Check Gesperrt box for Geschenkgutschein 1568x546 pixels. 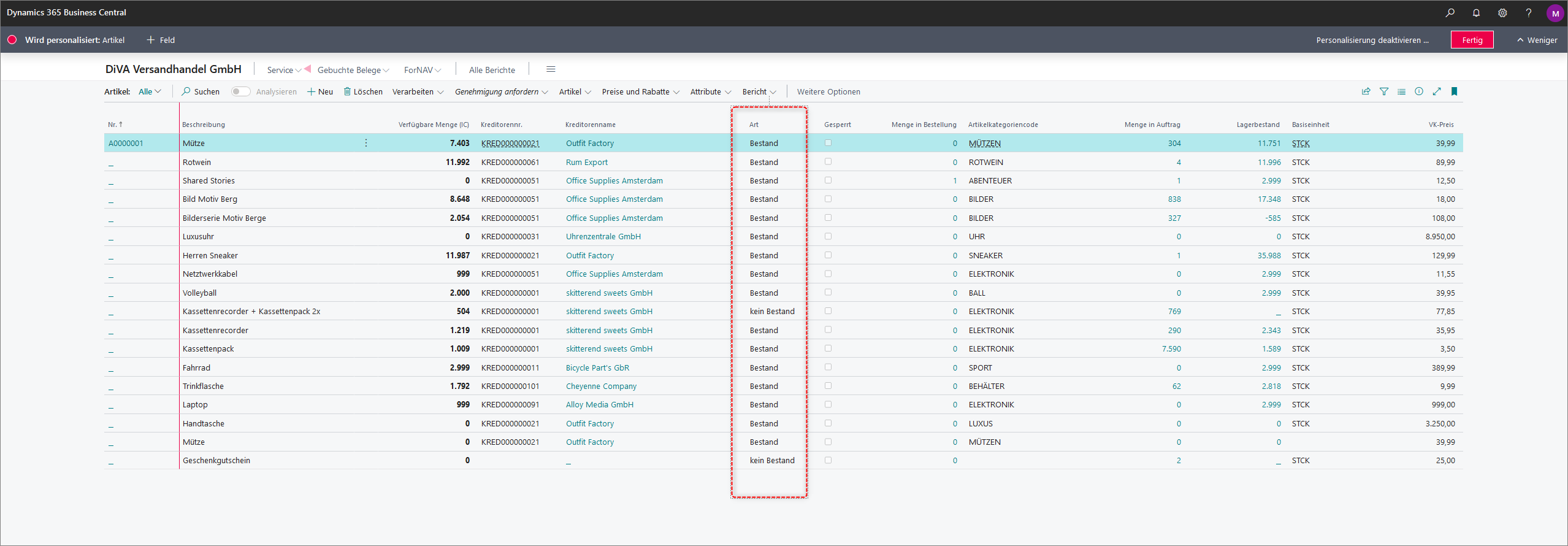pos(828,460)
